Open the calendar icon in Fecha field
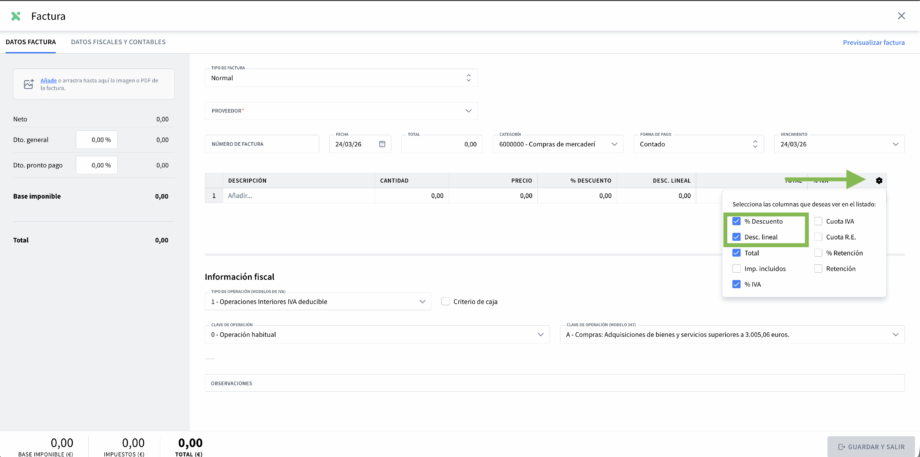The image size is (920, 457). tap(382, 144)
